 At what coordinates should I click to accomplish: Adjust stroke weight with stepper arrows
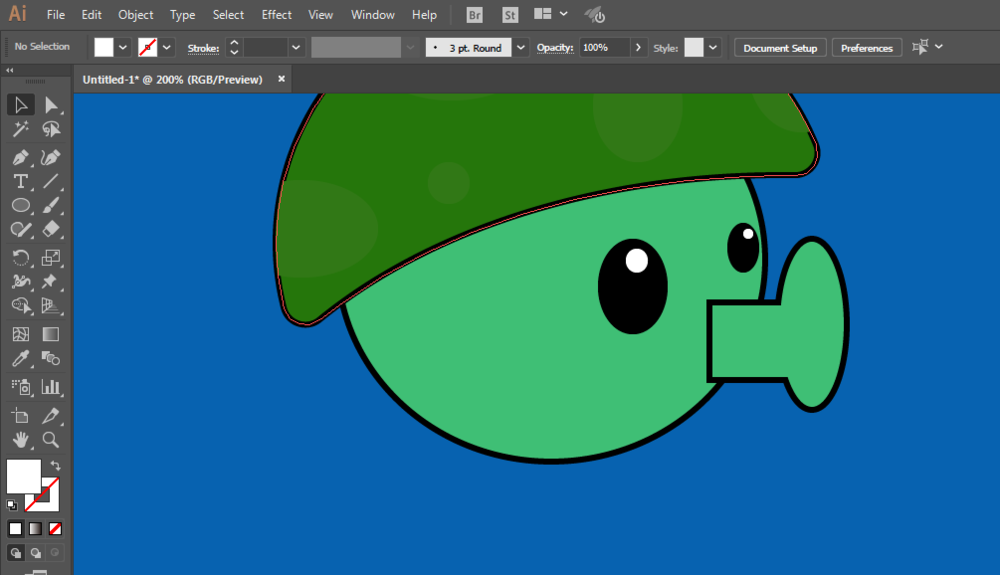tap(234, 47)
